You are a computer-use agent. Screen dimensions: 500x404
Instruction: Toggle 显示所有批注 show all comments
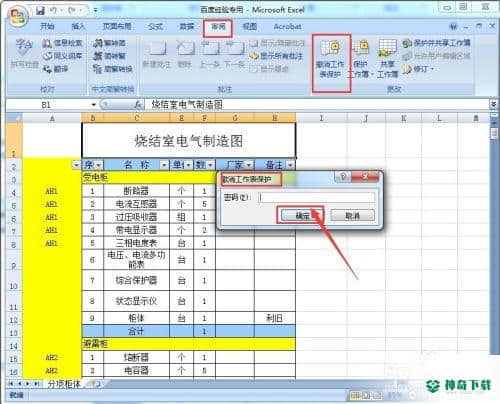(277, 56)
